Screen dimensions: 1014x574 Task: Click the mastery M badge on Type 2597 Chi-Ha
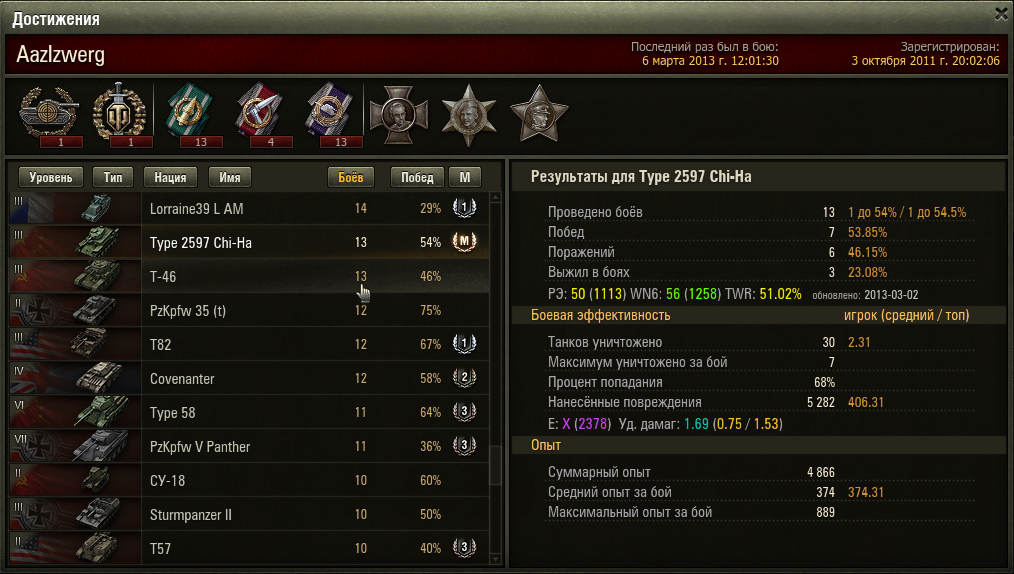point(464,242)
